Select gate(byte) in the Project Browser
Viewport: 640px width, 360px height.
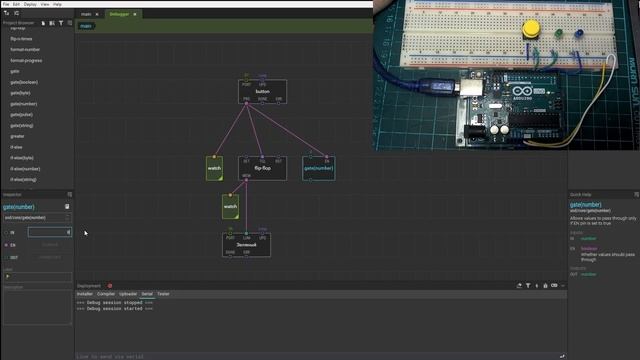tap(20, 93)
